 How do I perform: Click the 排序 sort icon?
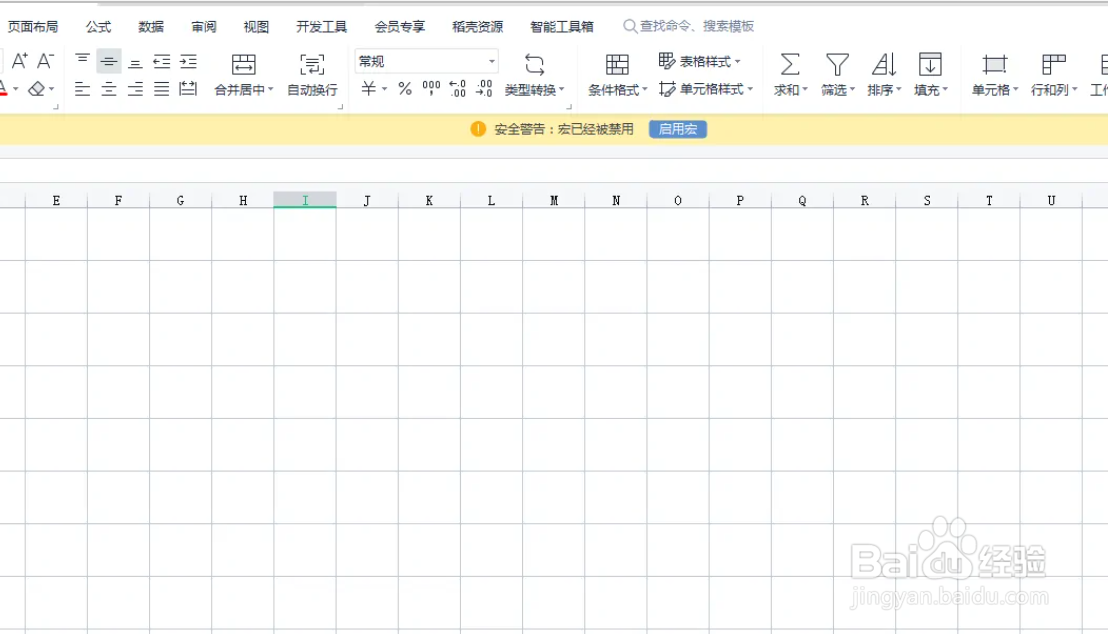884,64
